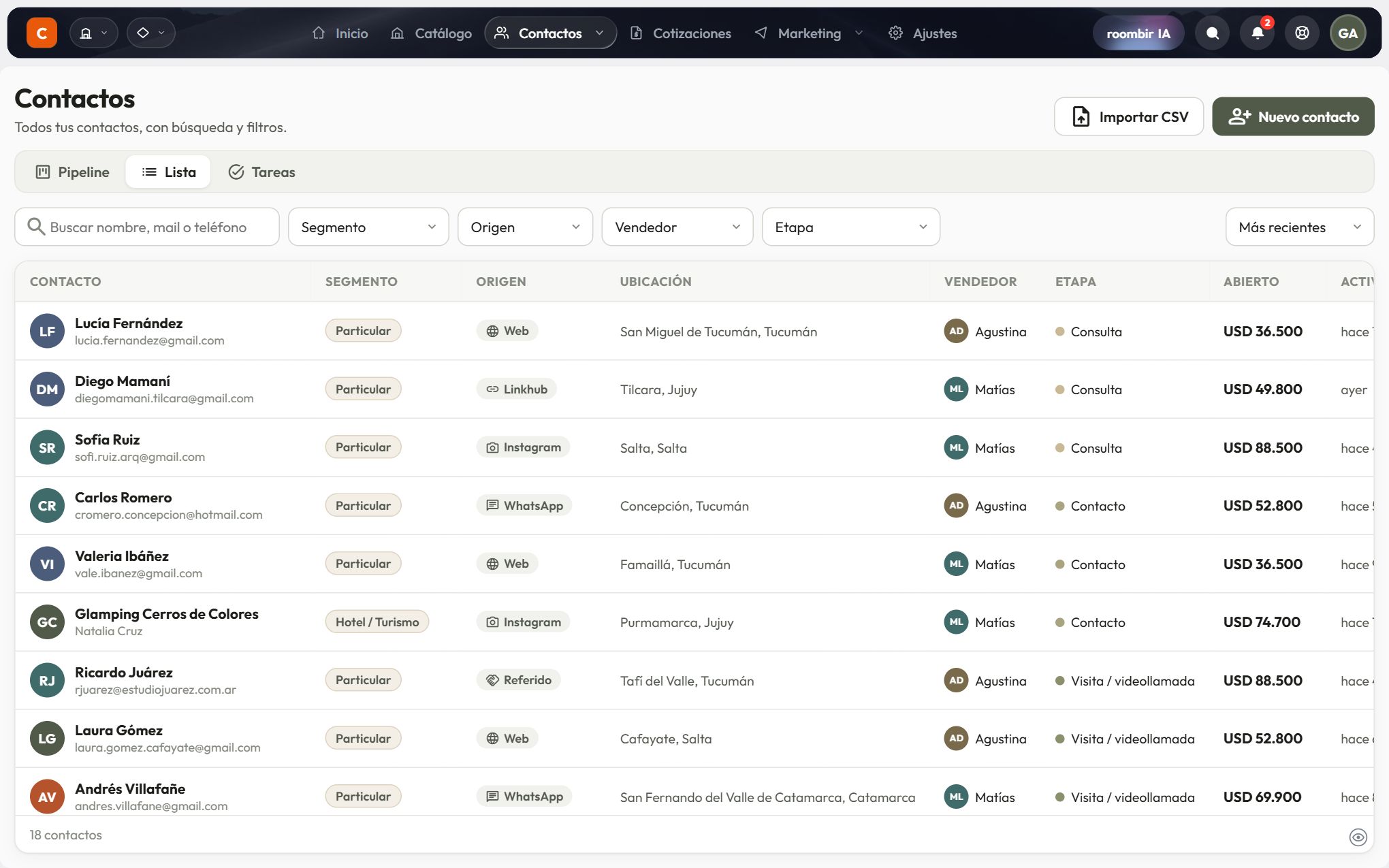The width and height of the screenshot is (1389, 868).
Task: Click the USD 74.700 amount
Action: coord(1262,622)
